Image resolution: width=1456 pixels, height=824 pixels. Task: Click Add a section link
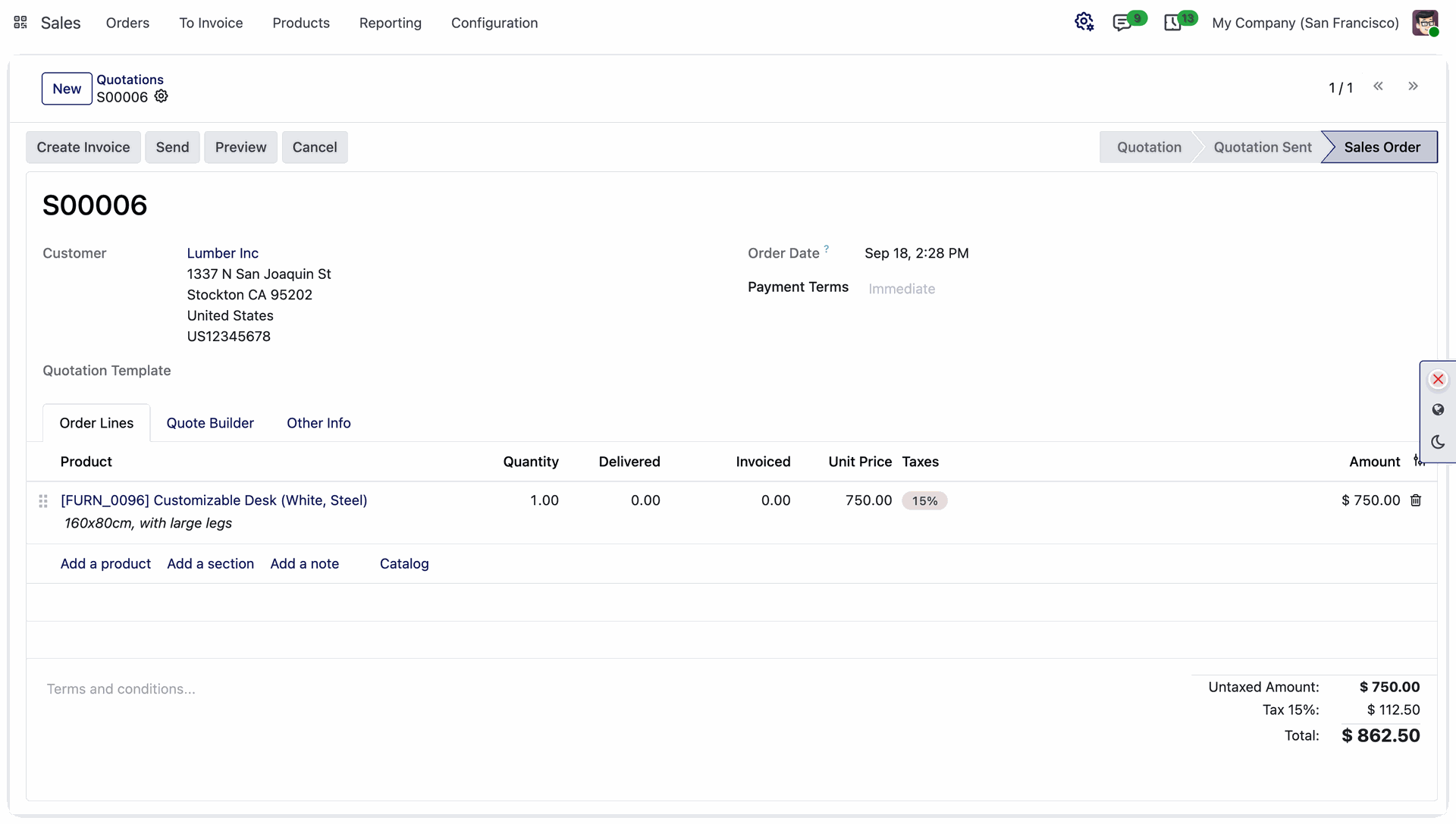click(x=211, y=564)
